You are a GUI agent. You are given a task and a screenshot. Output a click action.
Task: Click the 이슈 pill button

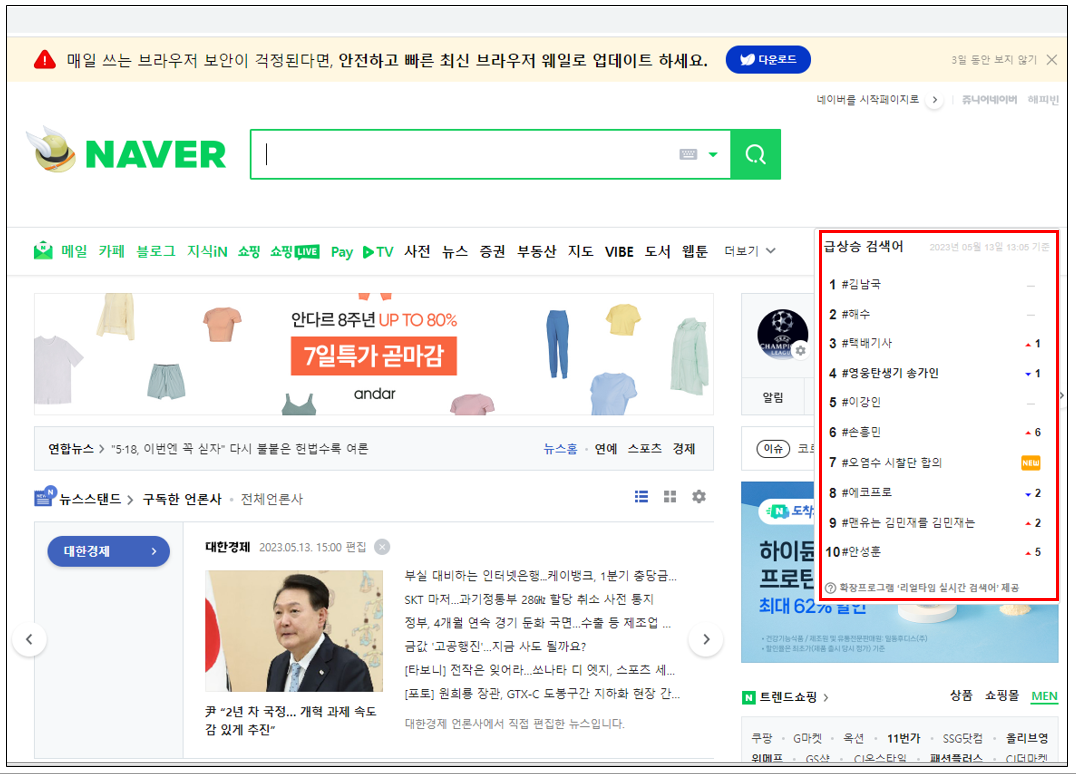click(x=773, y=449)
